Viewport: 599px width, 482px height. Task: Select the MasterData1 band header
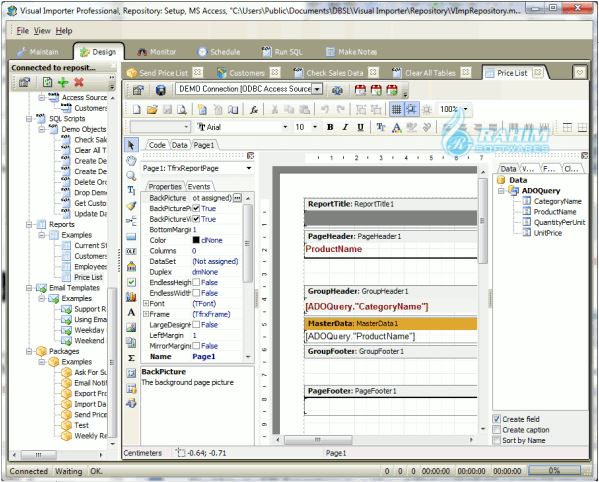(390, 323)
